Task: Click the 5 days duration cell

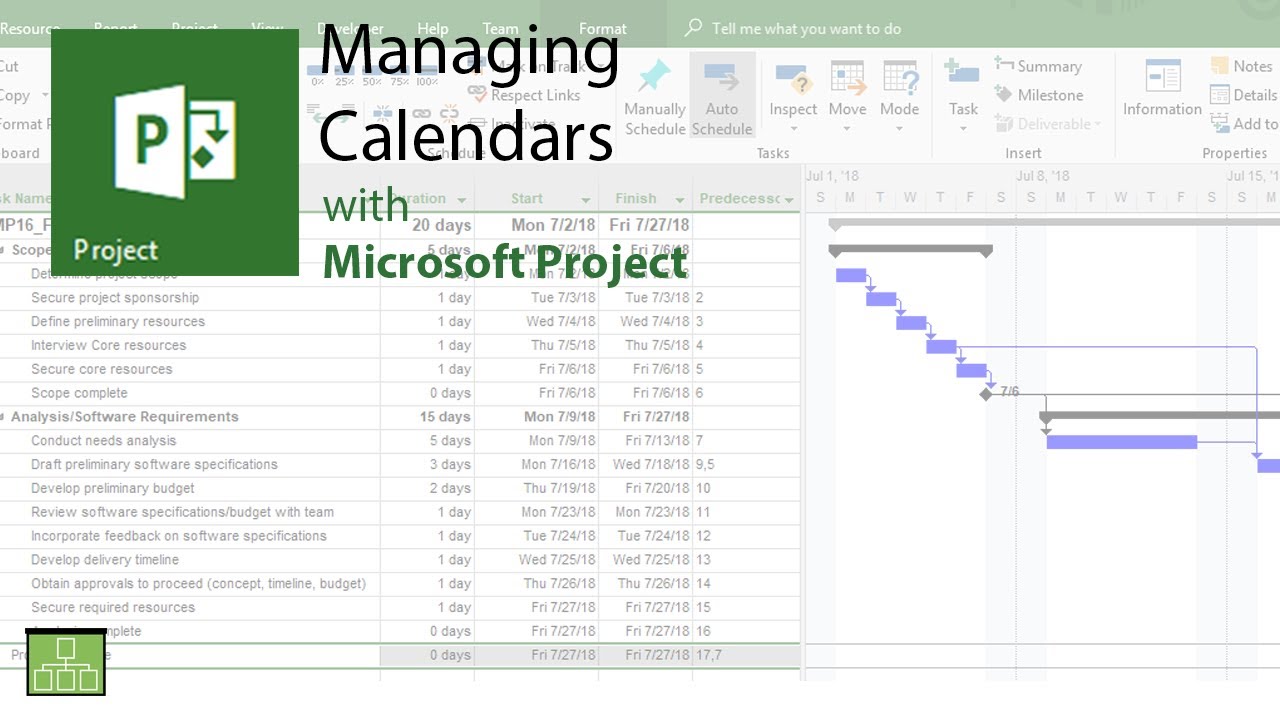Action: coord(427,441)
